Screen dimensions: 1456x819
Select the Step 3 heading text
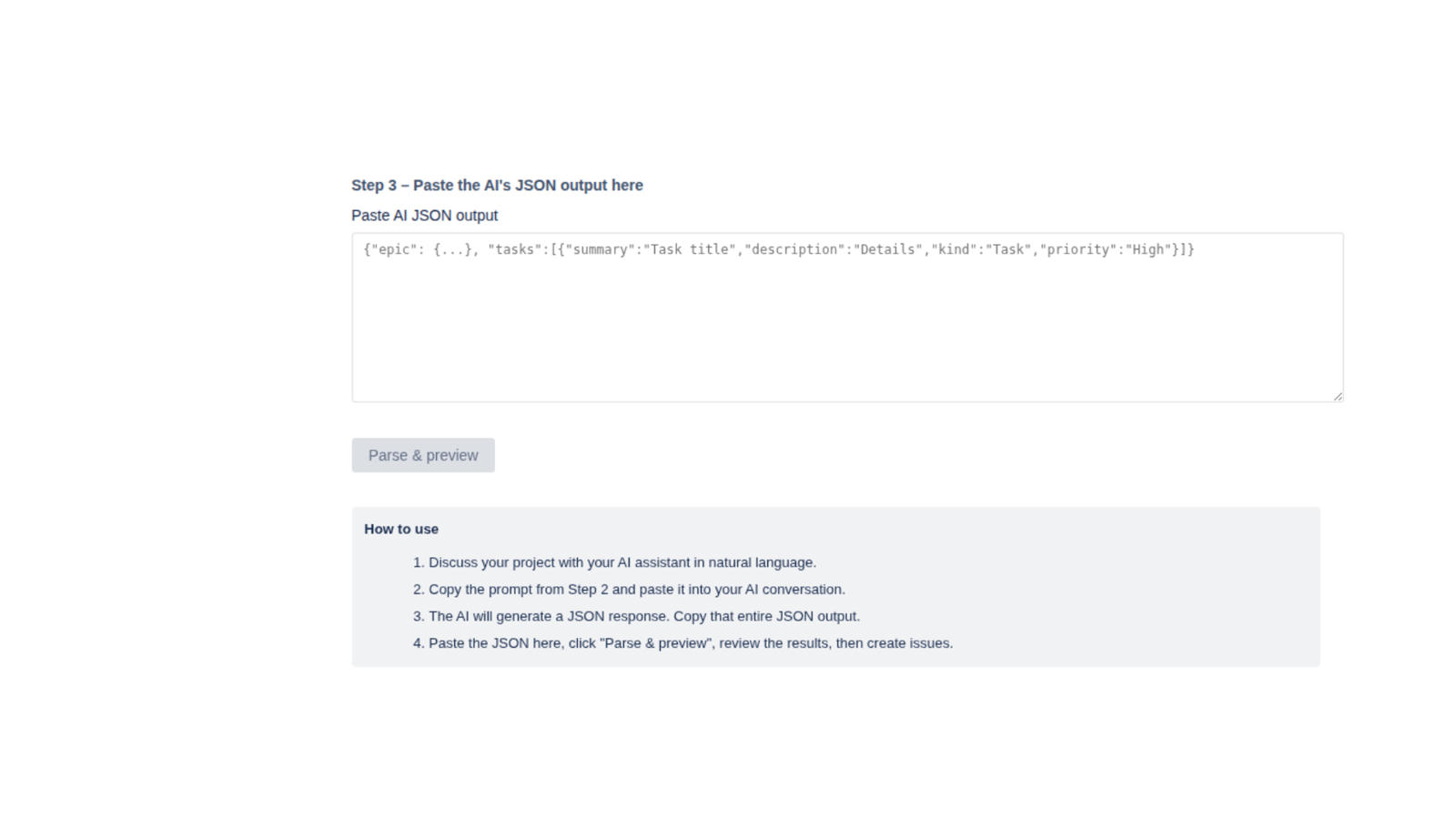click(497, 185)
